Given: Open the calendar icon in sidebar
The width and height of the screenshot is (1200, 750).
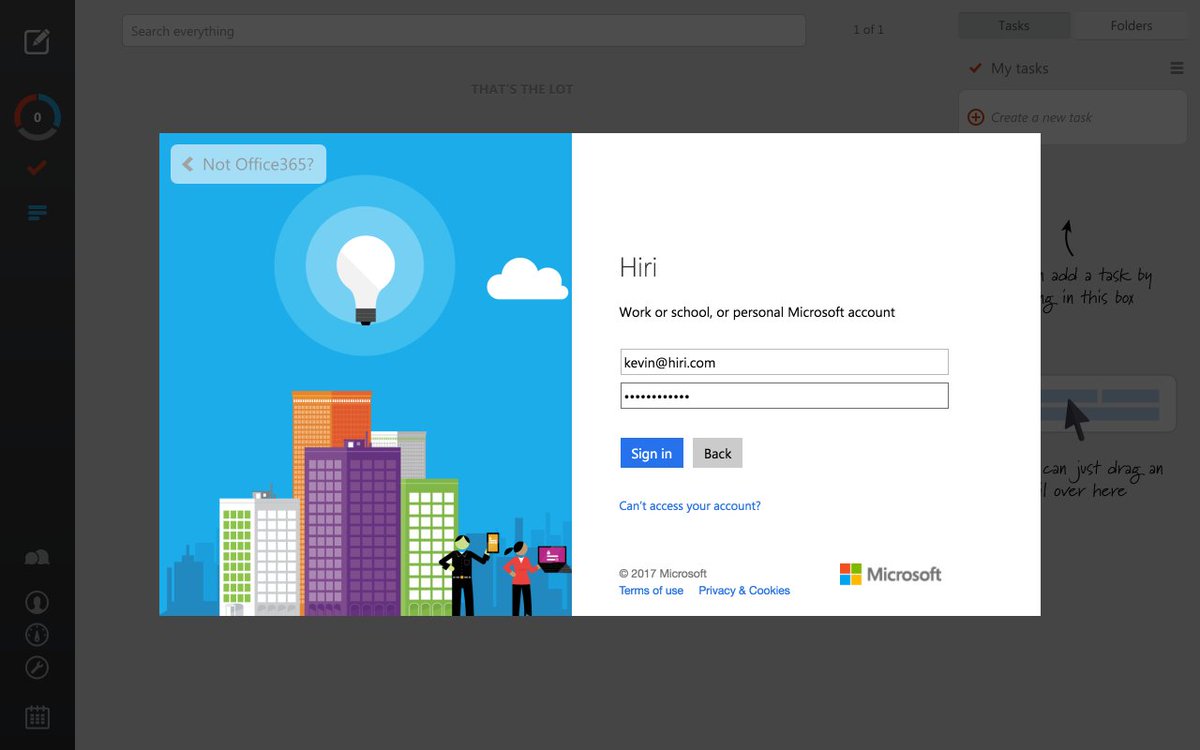Looking at the screenshot, I should [x=37, y=717].
